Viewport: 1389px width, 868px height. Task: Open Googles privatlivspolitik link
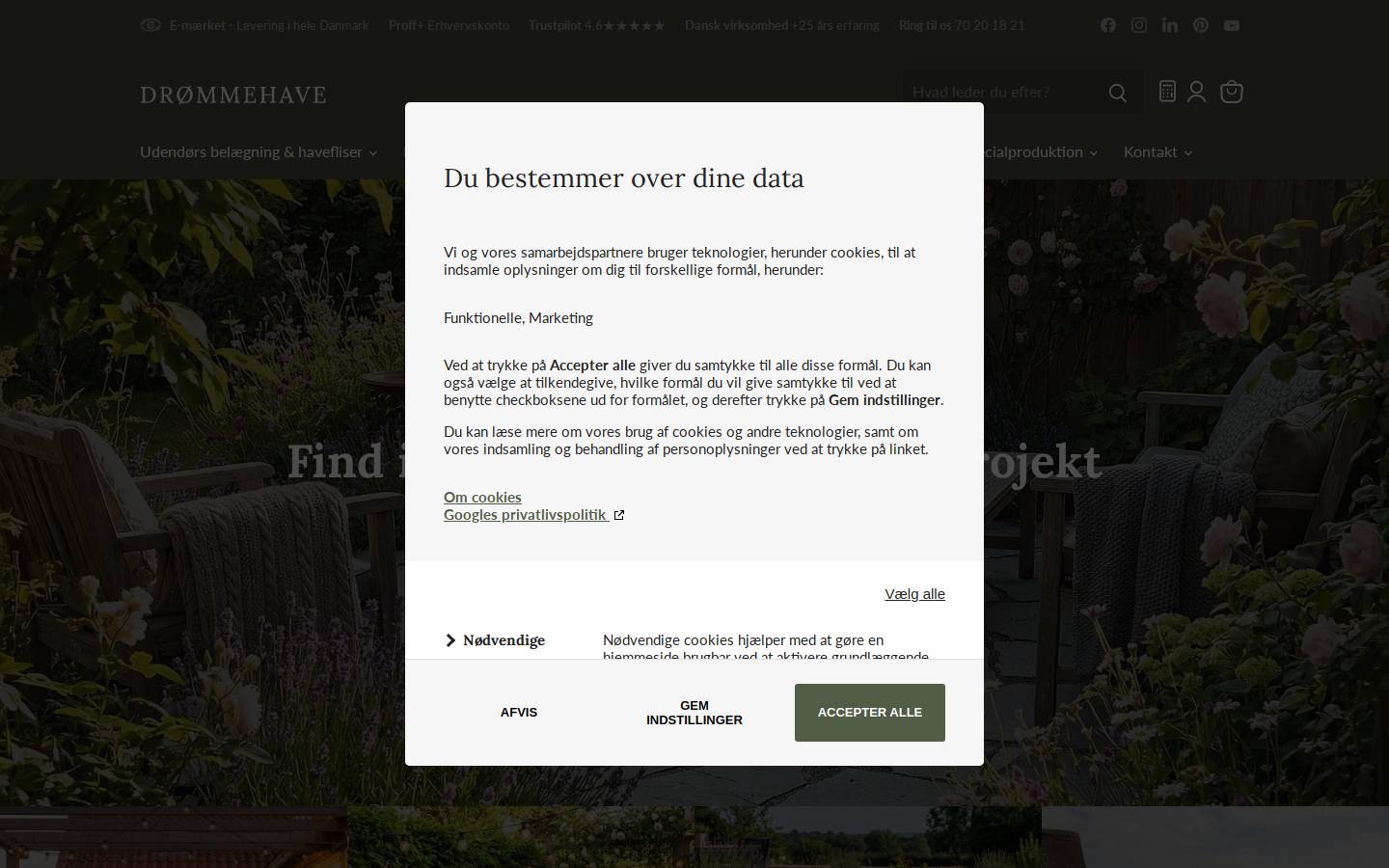[533, 514]
